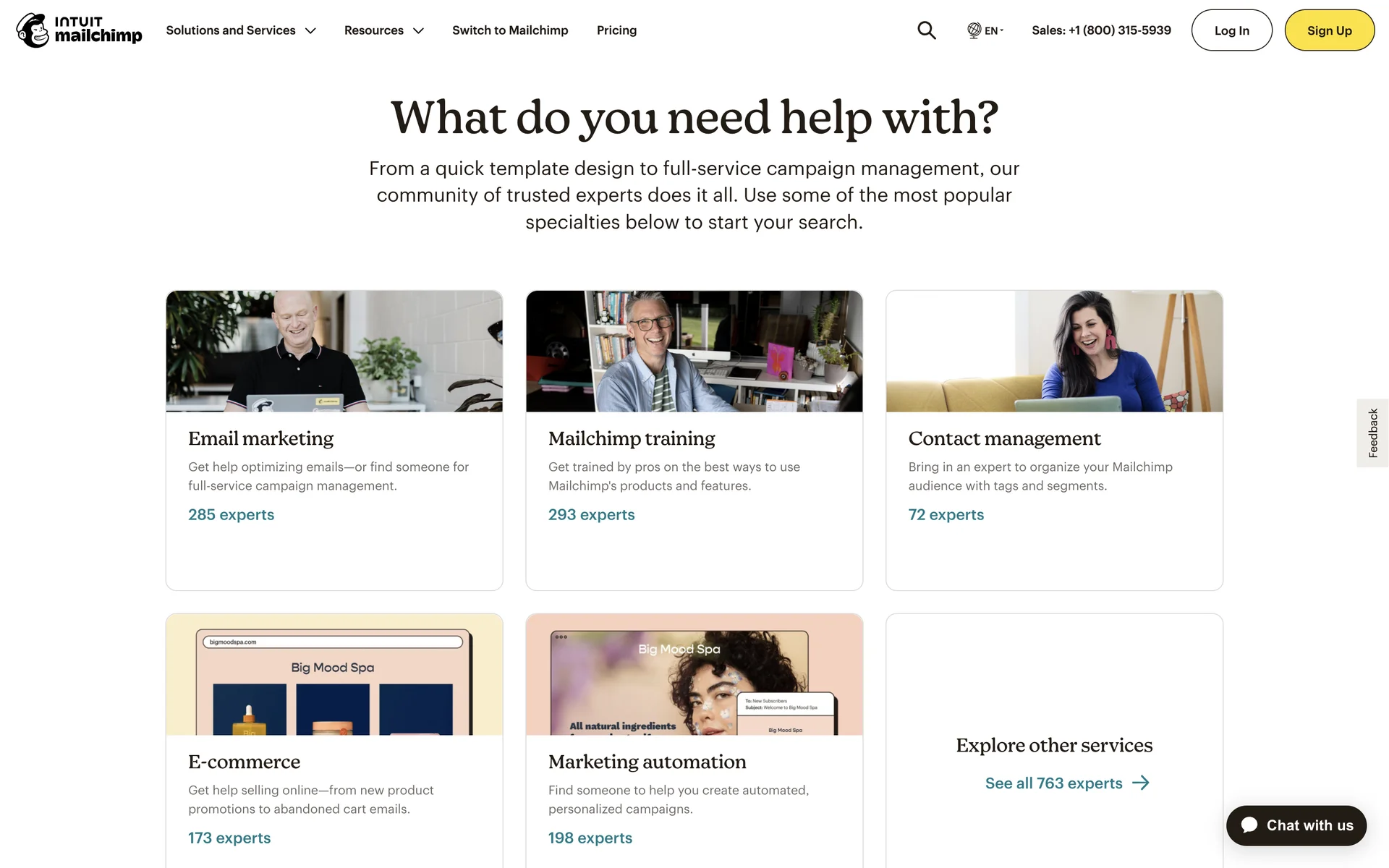1389x868 pixels.
Task: Select the Email marketing card photo
Action: pos(334,352)
